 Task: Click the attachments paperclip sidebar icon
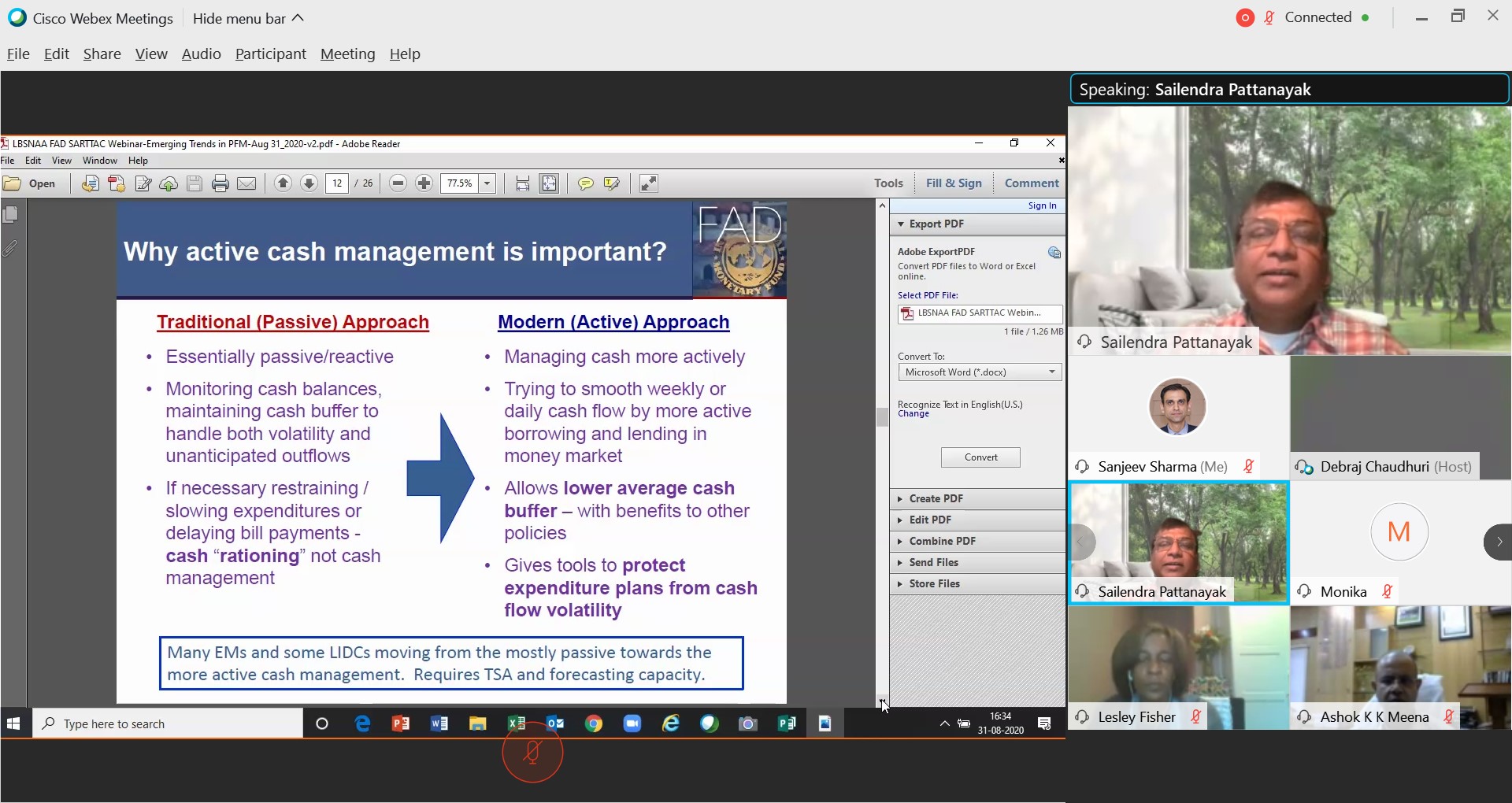coord(10,247)
